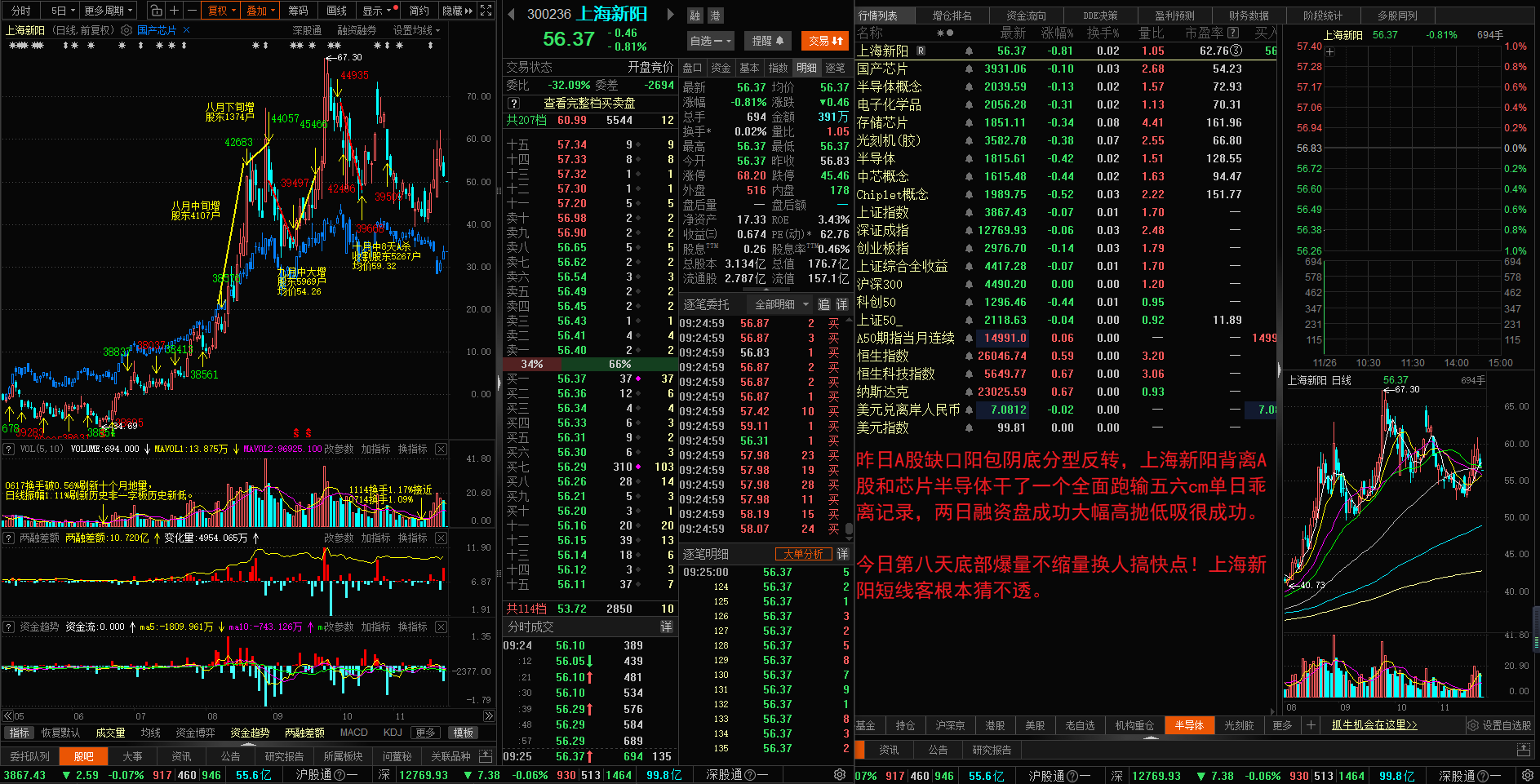Toggle fullscreen chart view icon
The width and height of the screenshot is (1540, 784).
click(486, 11)
